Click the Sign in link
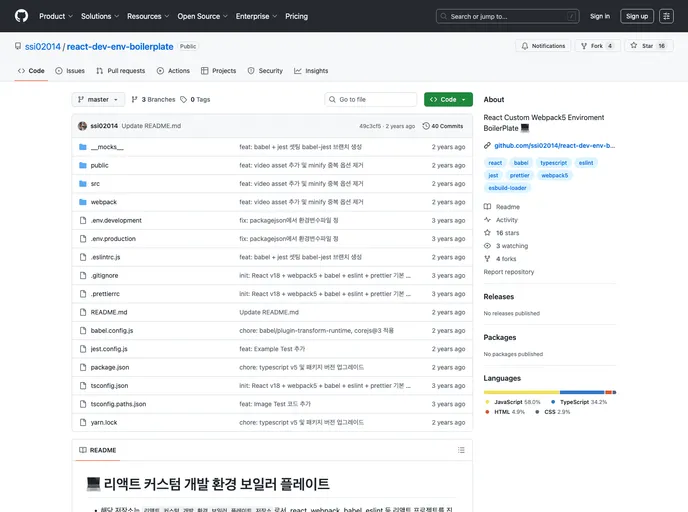Screen dimensions: 688x512 [599, 16]
